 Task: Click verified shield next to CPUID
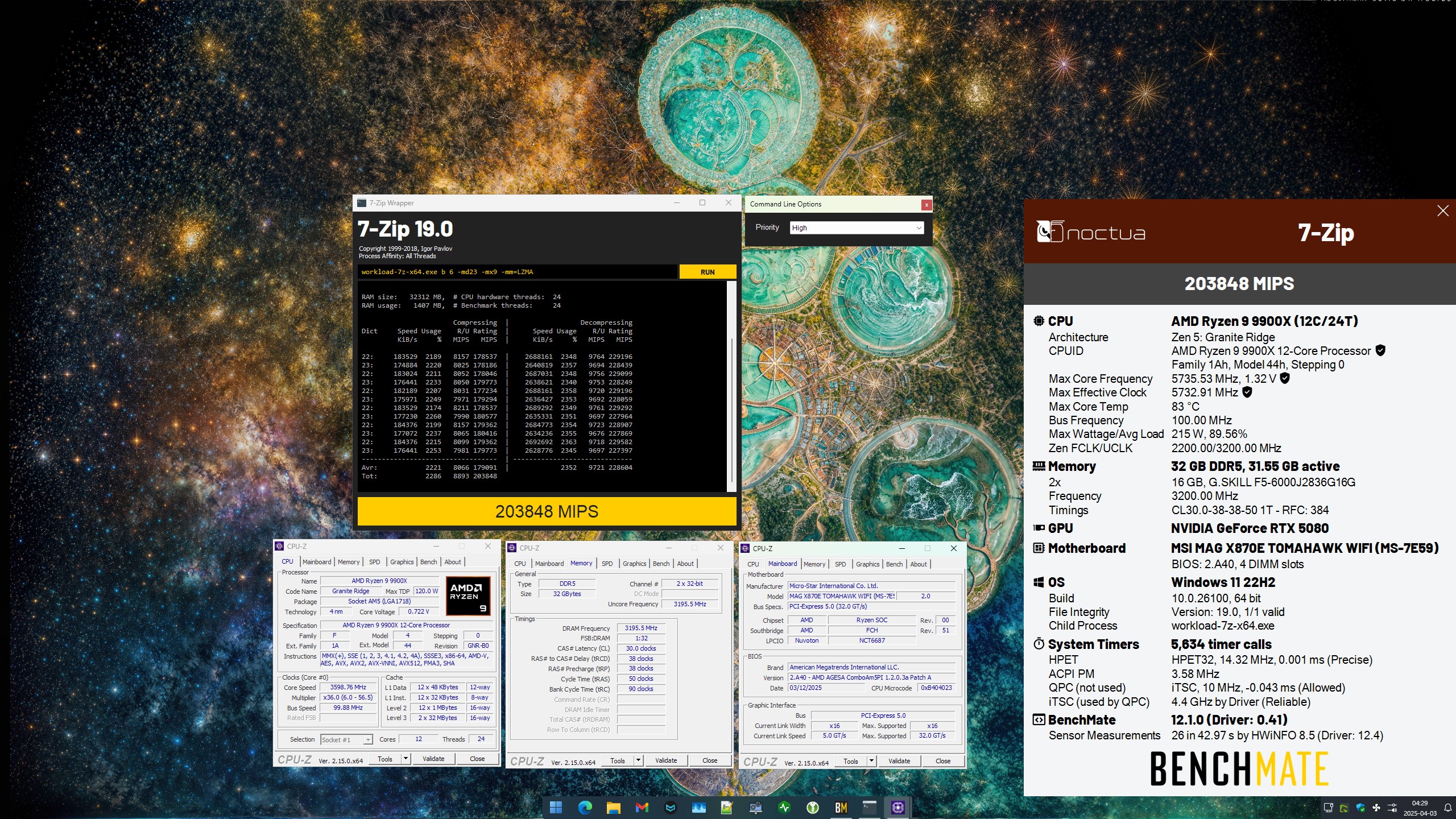pos(1380,350)
